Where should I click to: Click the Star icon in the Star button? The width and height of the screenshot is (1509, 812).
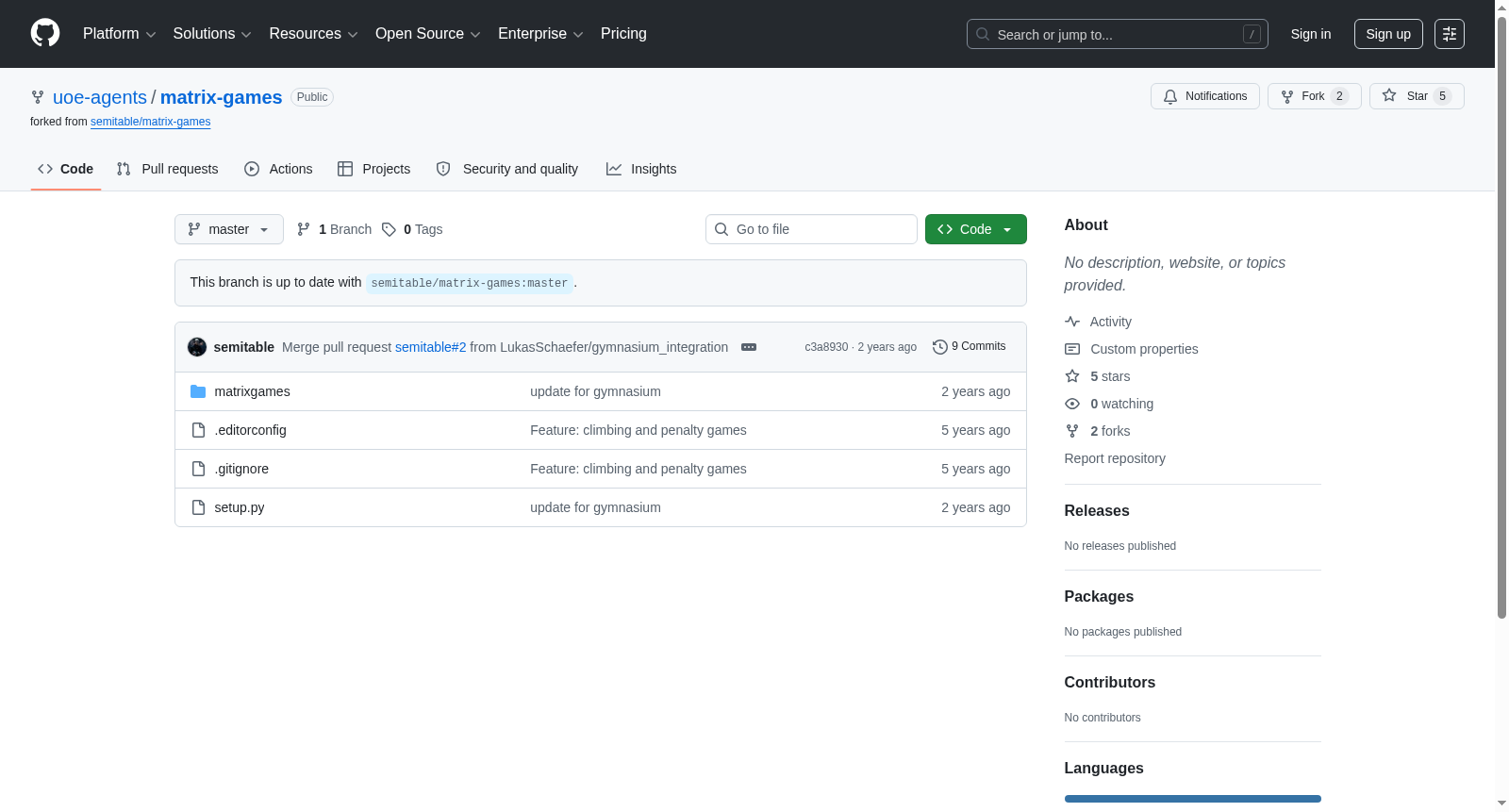point(1389,95)
